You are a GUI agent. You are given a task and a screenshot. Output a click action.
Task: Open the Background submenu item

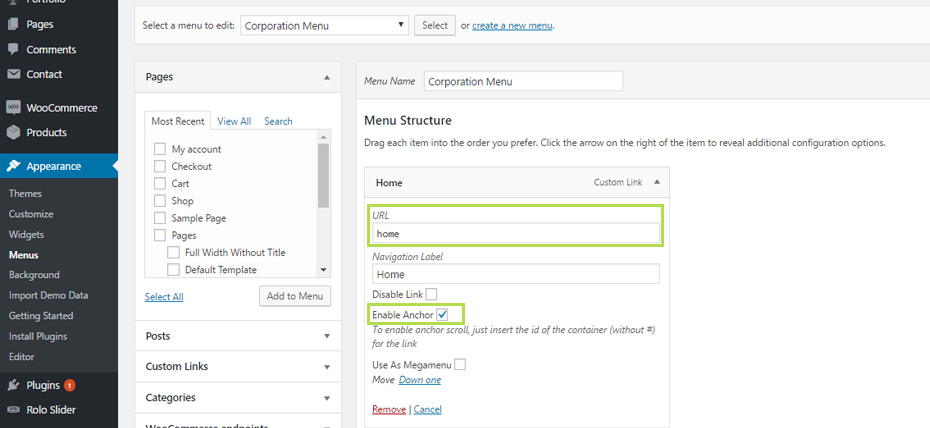coord(34,275)
